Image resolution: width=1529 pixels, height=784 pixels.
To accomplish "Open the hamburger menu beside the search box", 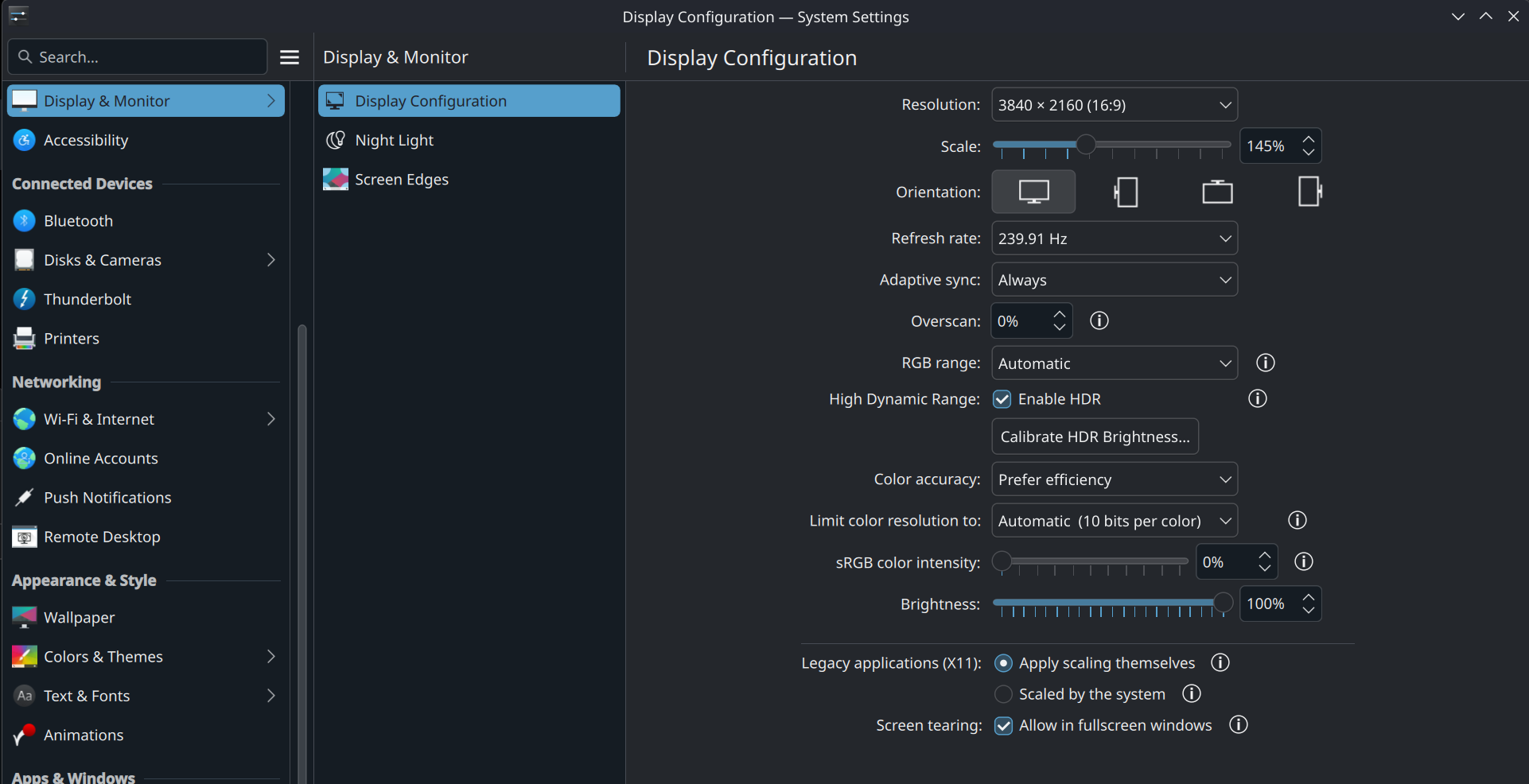I will (x=290, y=57).
